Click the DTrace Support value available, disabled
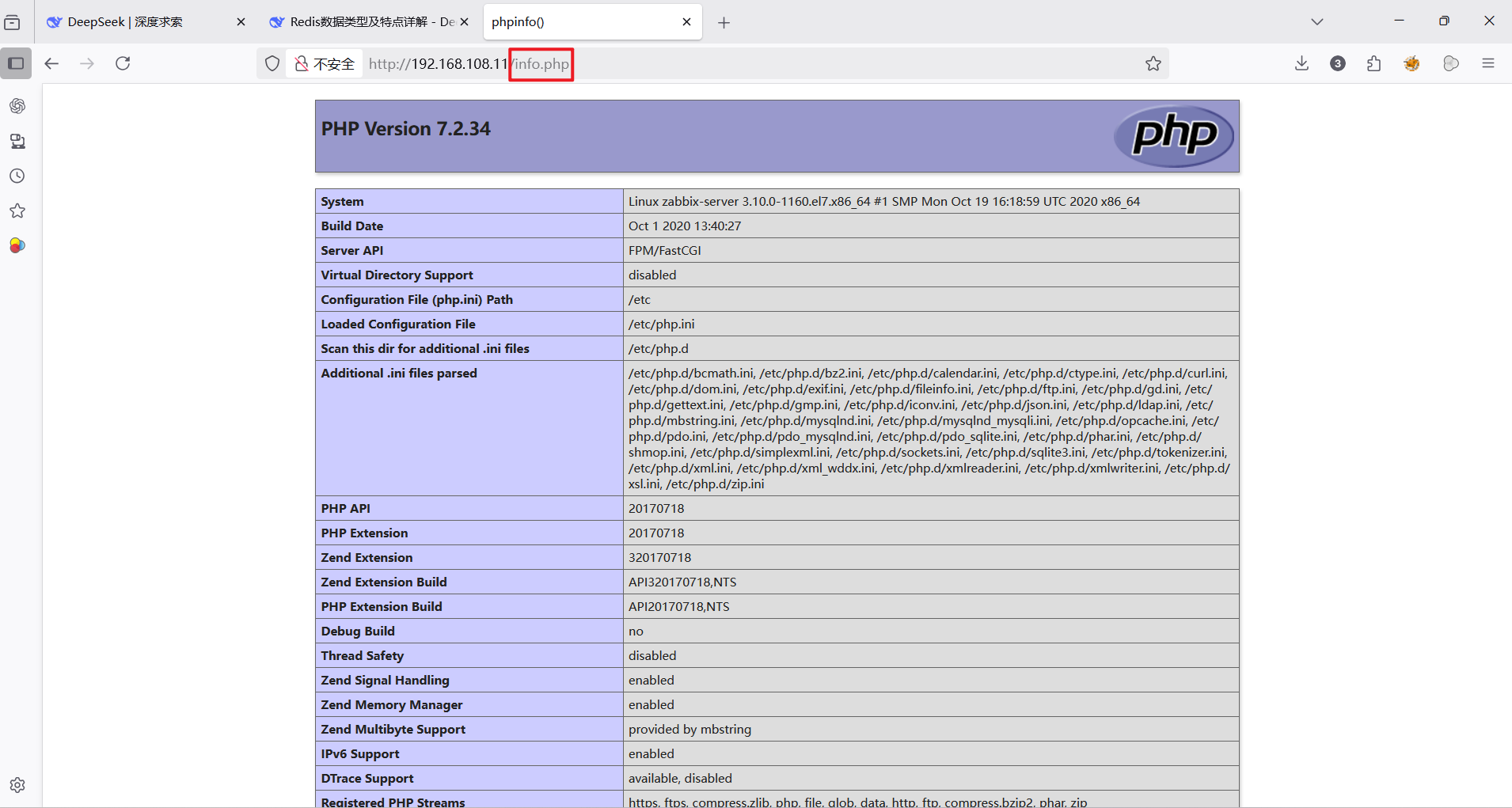The image size is (1512, 808). [680, 779]
